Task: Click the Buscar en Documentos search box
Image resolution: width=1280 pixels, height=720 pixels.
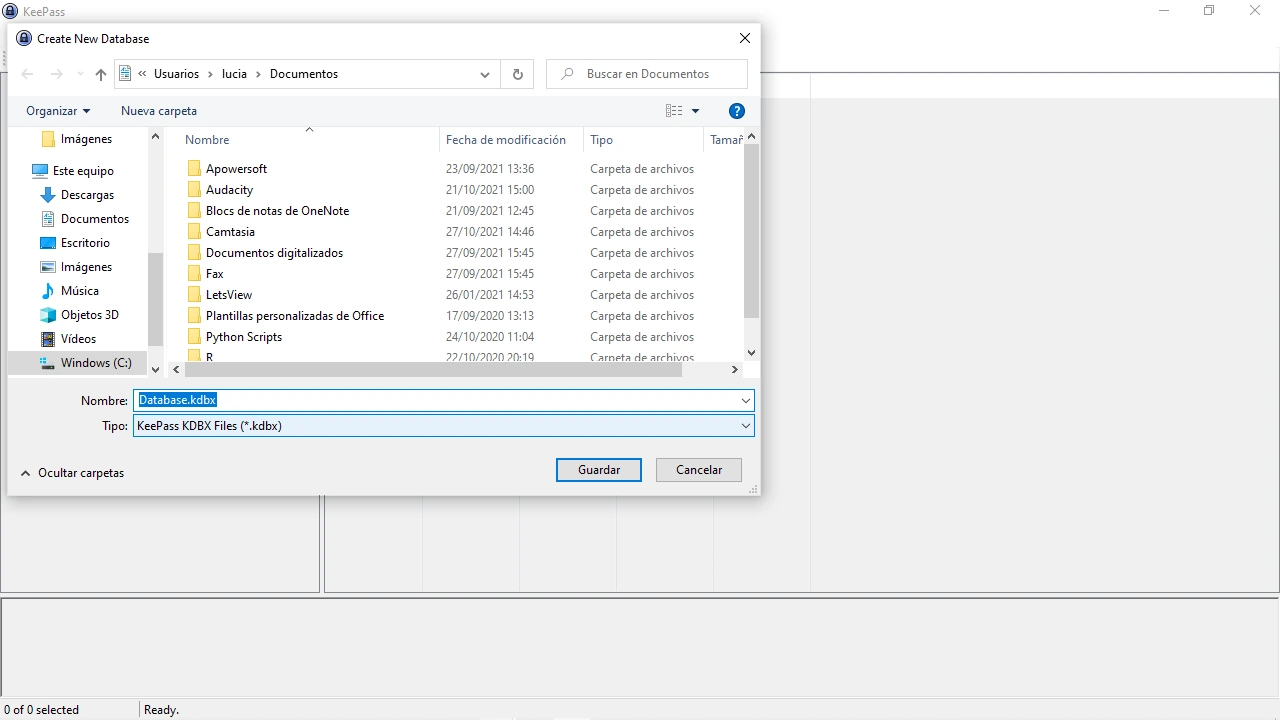Action: (647, 74)
